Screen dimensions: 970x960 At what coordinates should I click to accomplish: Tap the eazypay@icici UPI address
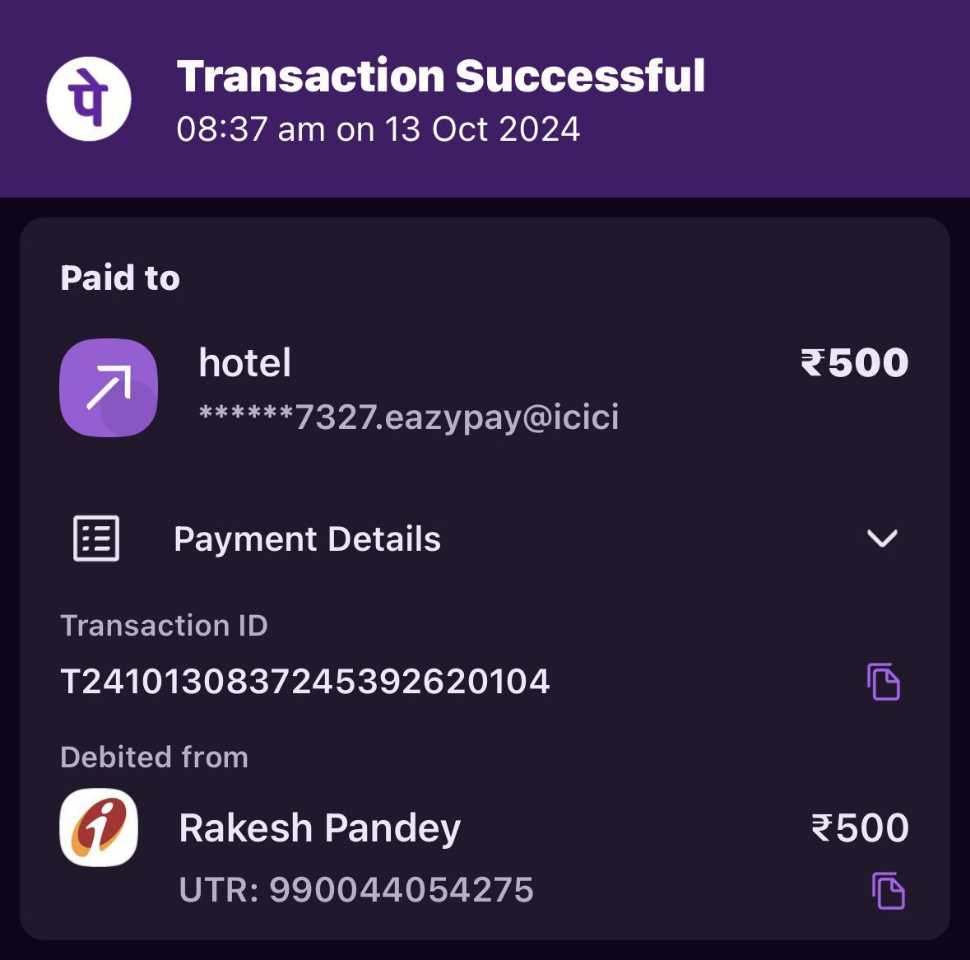[409, 417]
